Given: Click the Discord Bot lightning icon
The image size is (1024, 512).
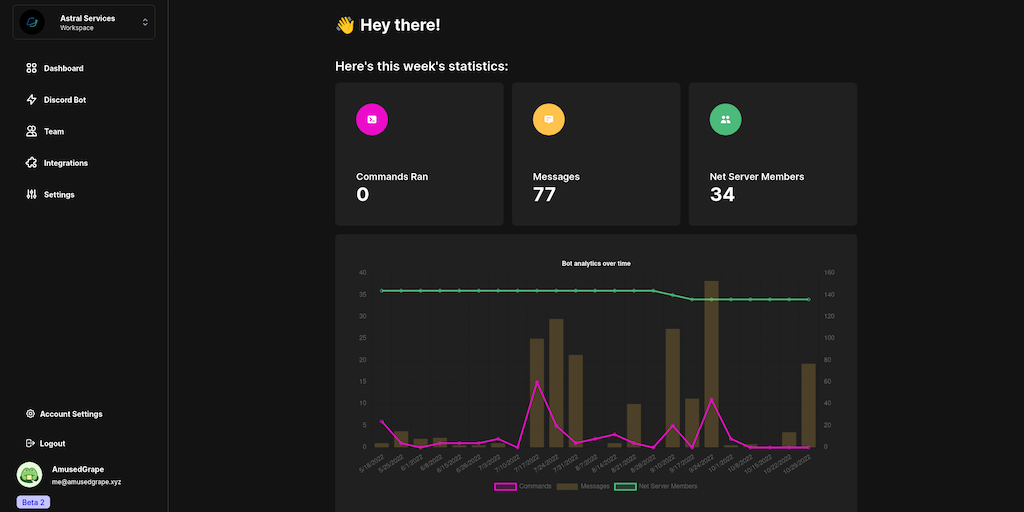Looking at the screenshot, I should (32, 100).
